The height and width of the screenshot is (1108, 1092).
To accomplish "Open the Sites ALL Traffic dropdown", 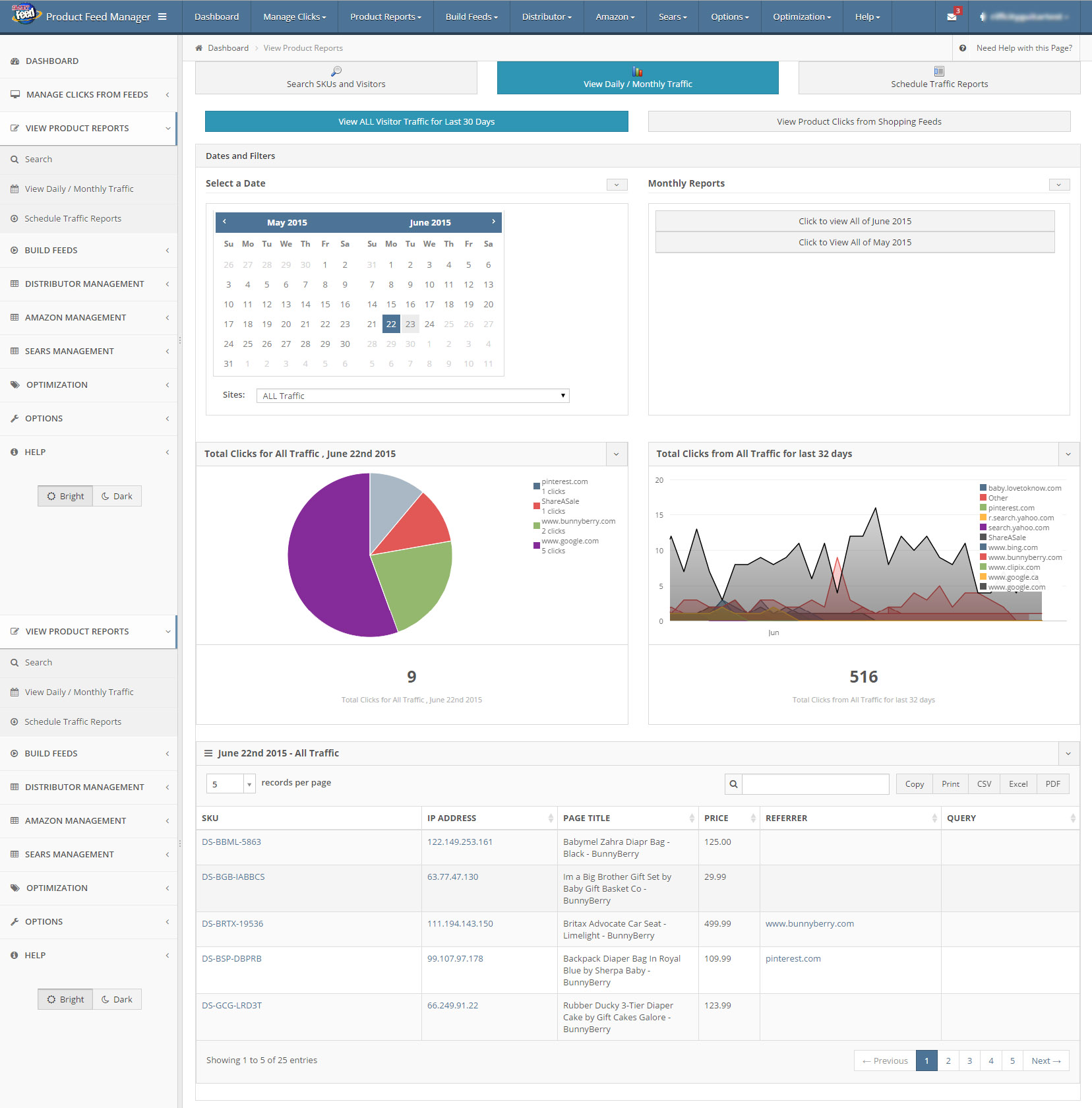I will (413, 396).
